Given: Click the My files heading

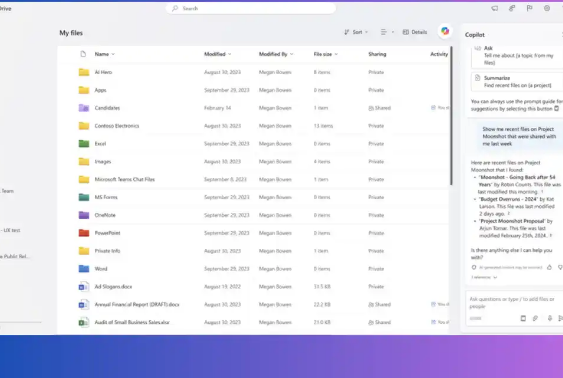Looking at the screenshot, I should [x=71, y=33].
